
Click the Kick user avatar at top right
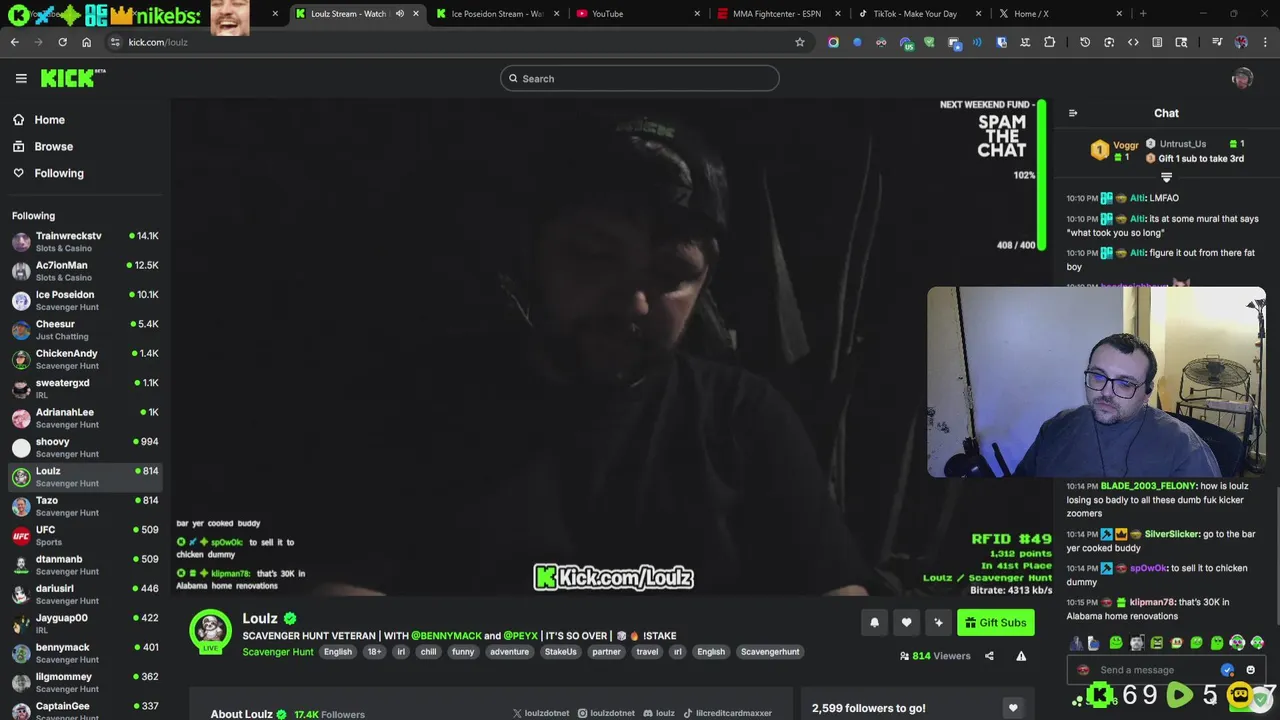(x=1242, y=79)
